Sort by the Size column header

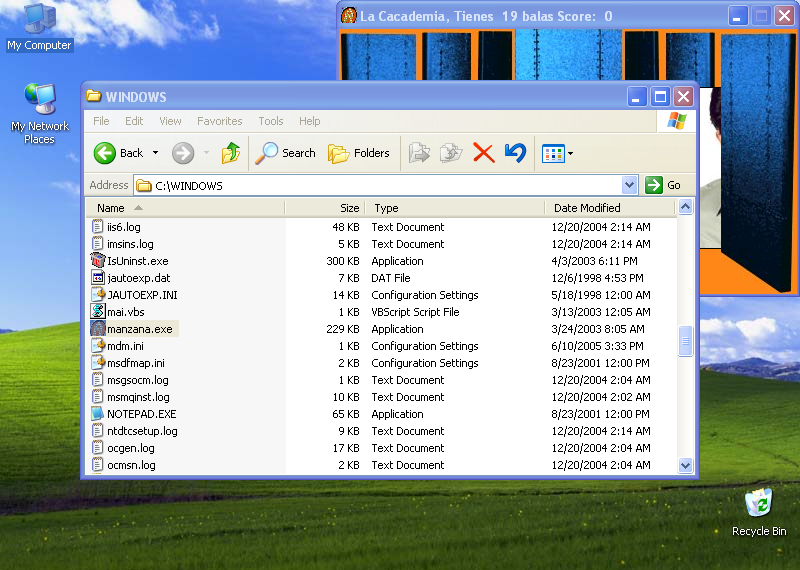point(325,208)
